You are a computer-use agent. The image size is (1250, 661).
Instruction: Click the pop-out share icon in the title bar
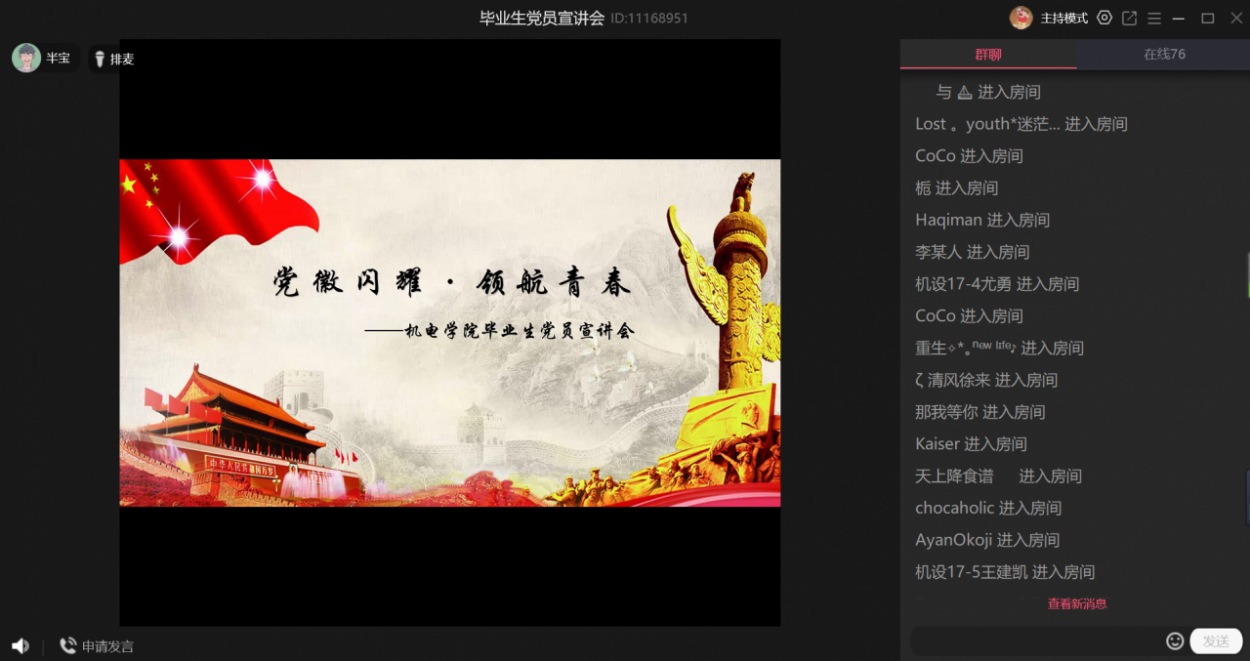click(x=1129, y=17)
